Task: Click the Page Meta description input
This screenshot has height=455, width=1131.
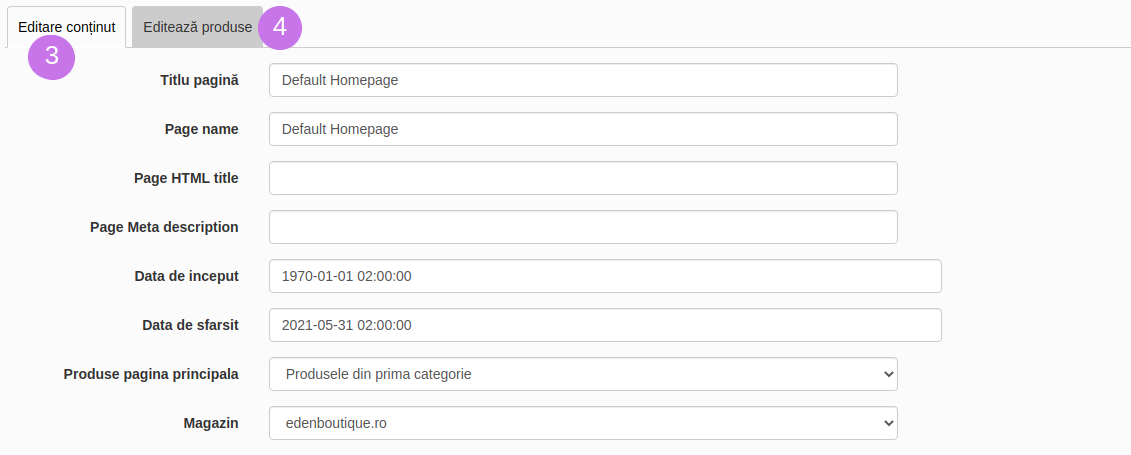Action: (583, 227)
